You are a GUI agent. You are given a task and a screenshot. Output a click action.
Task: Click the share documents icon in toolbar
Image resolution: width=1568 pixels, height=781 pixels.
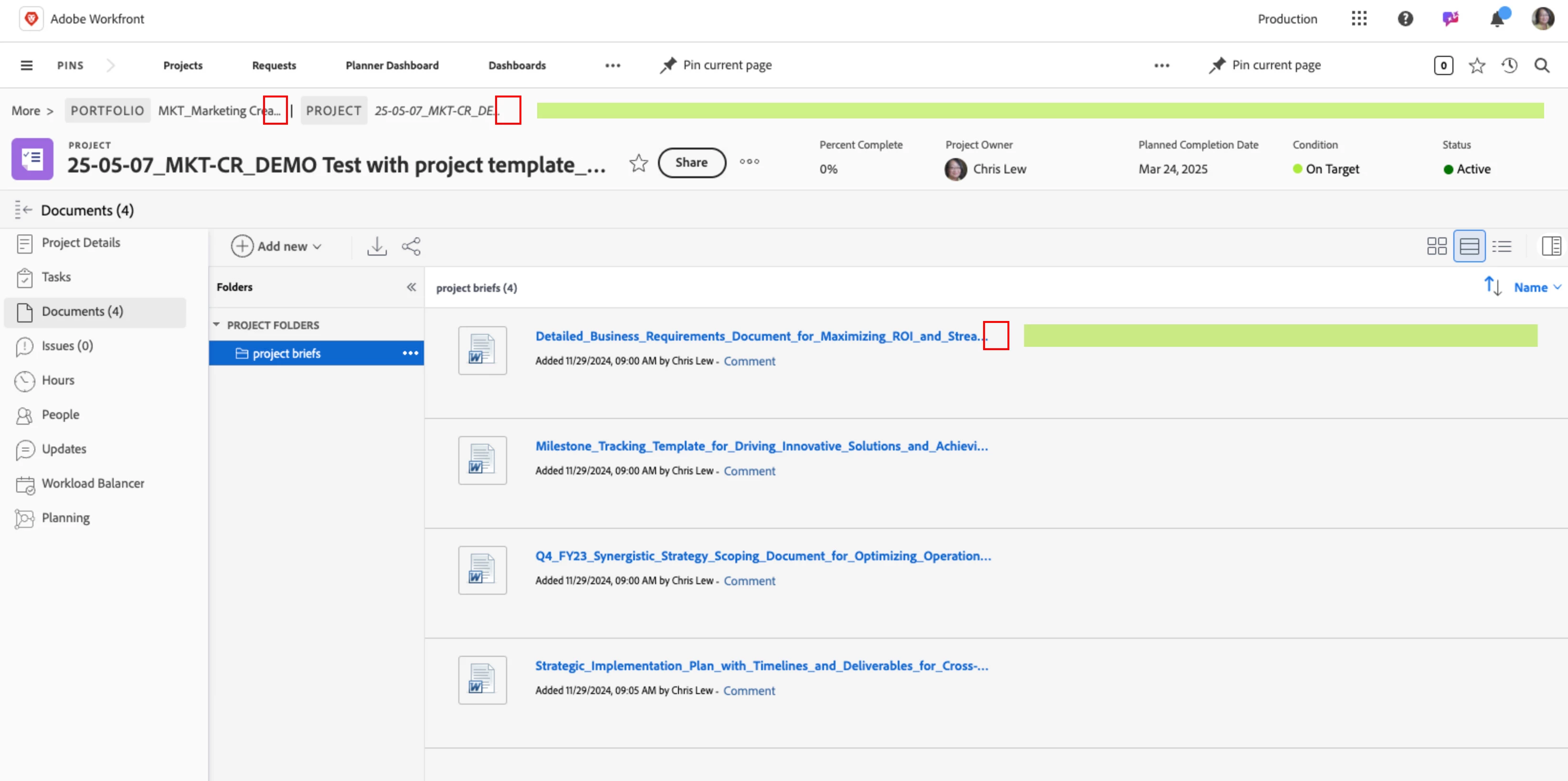(411, 246)
